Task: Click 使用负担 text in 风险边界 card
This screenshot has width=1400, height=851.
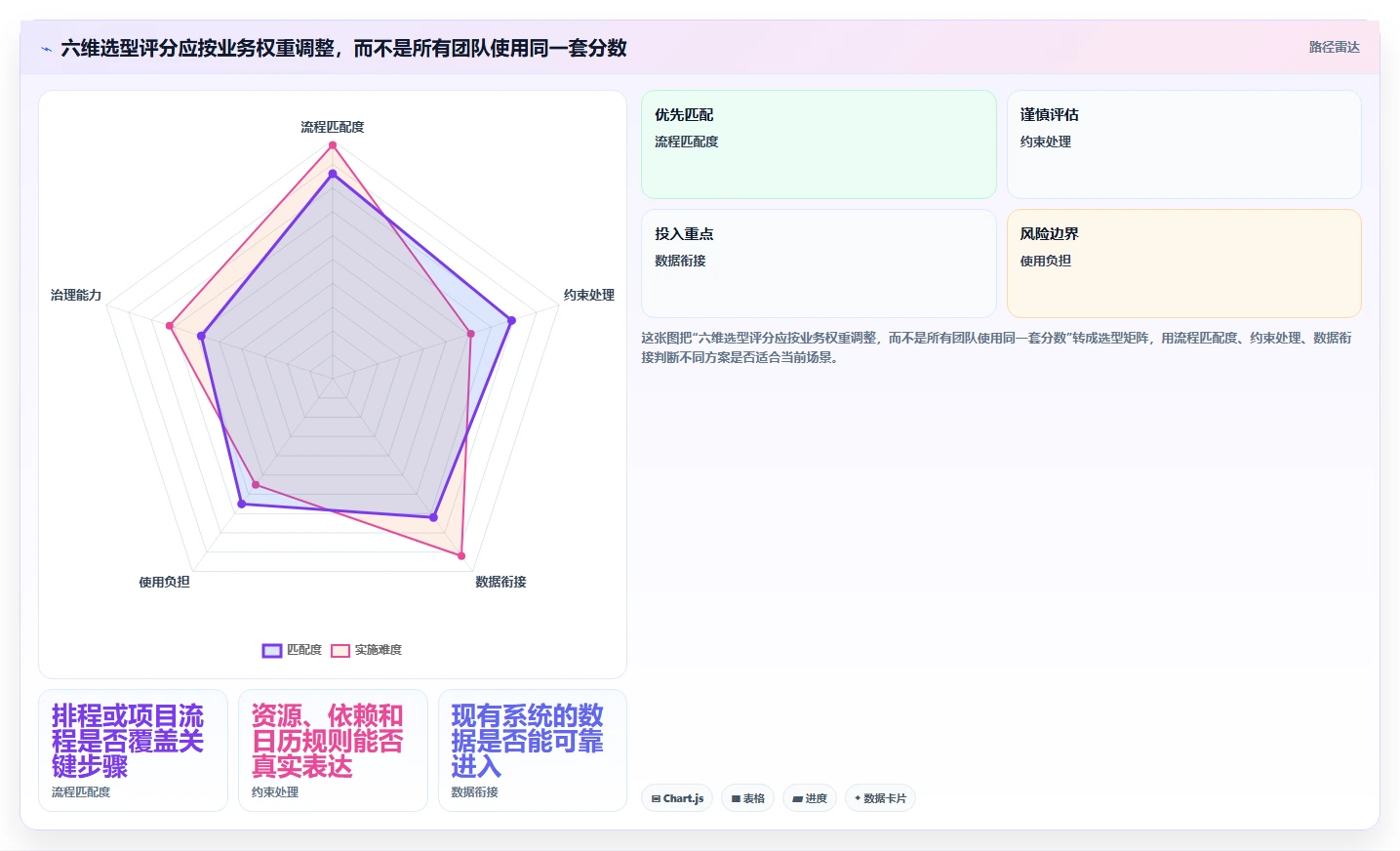Action: click(x=1046, y=261)
